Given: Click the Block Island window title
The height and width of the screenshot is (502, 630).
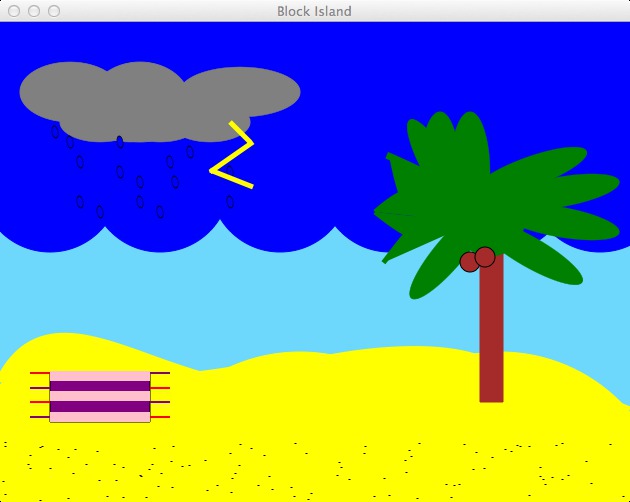Looking at the screenshot, I should pos(314,11).
